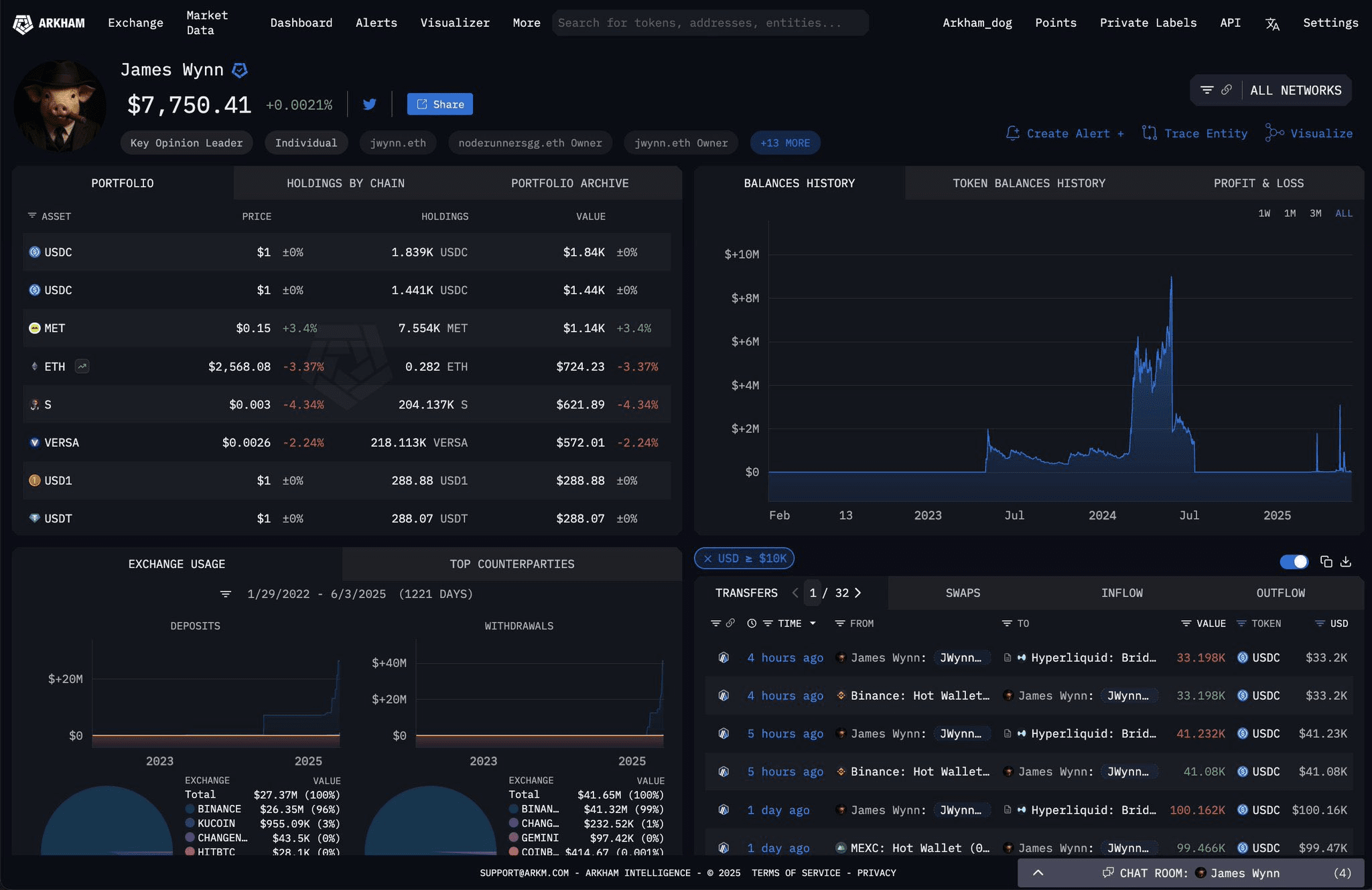Click the chain link icon in transfers header
The image size is (1372, 890).
730,623
